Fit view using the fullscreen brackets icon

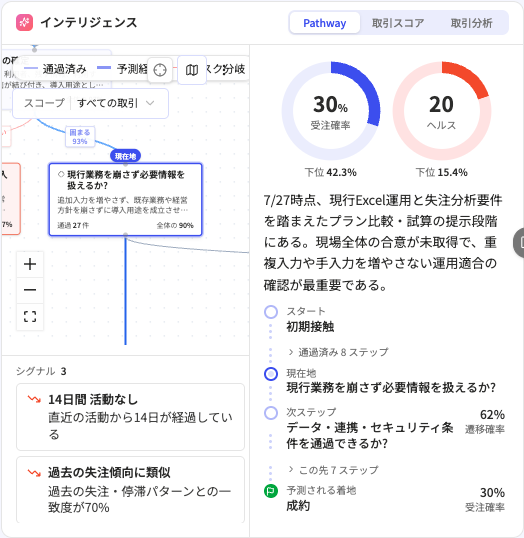(x=30, y=316)
